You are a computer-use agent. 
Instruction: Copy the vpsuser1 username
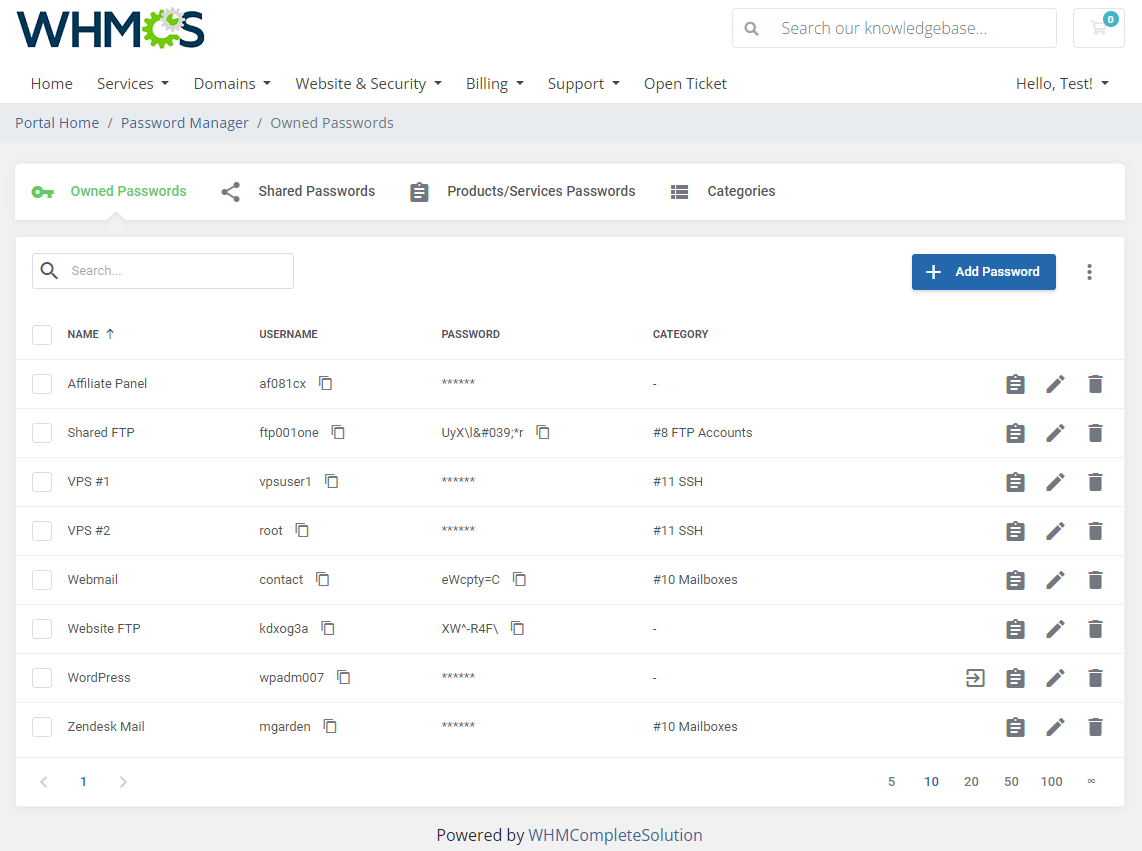tap(331, 481)
